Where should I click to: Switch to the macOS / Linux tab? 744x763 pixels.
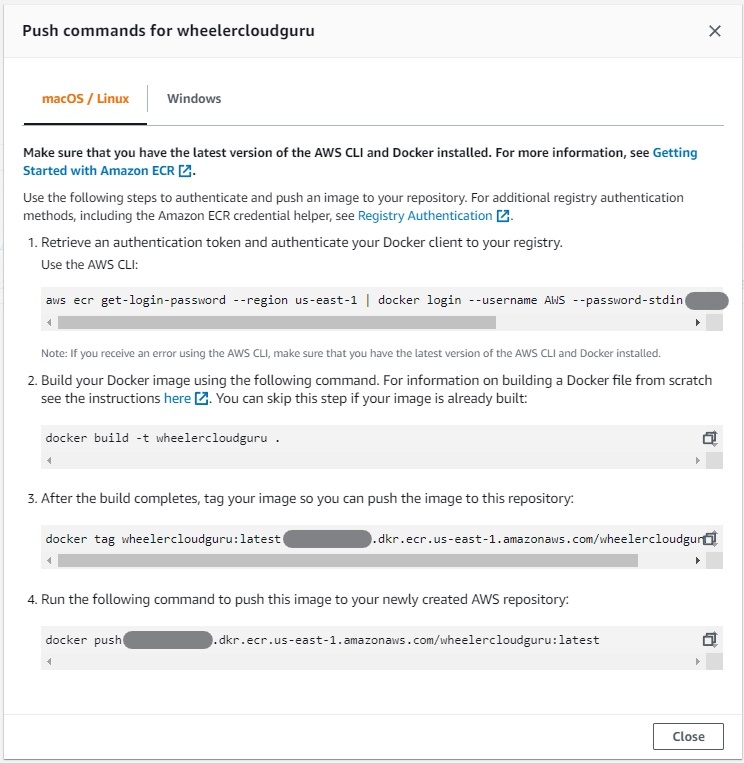point(85,99)
